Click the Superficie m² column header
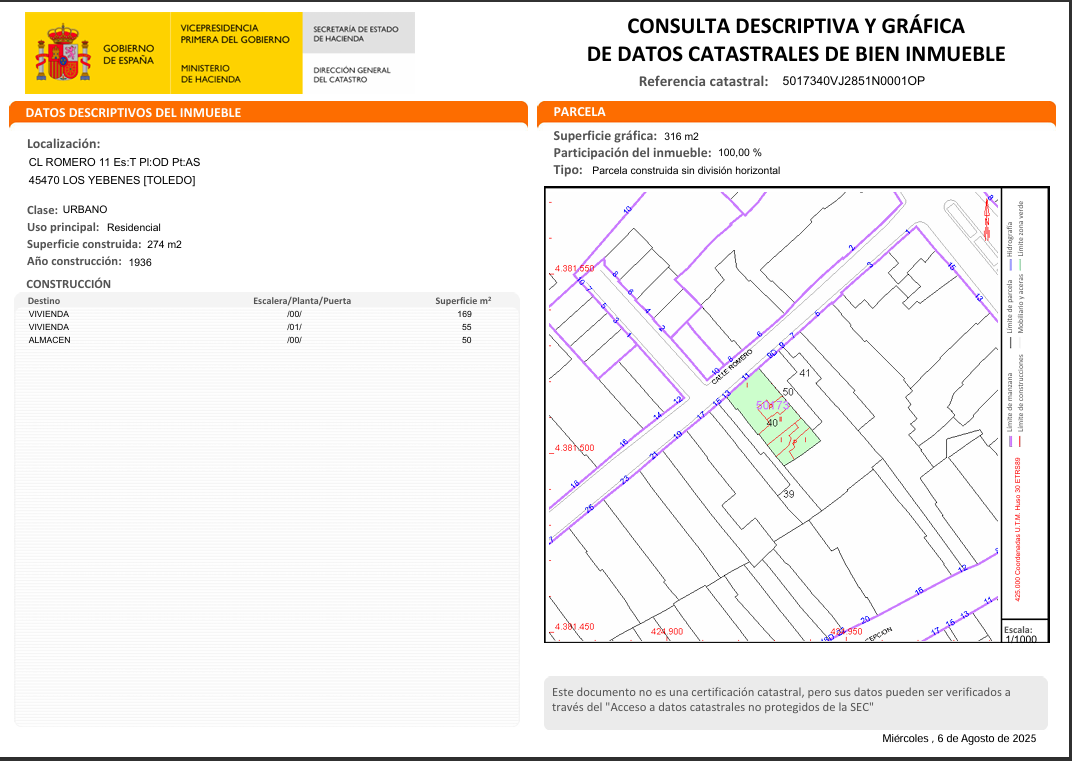Screen dimensions: 1072x761 point(463,301)
